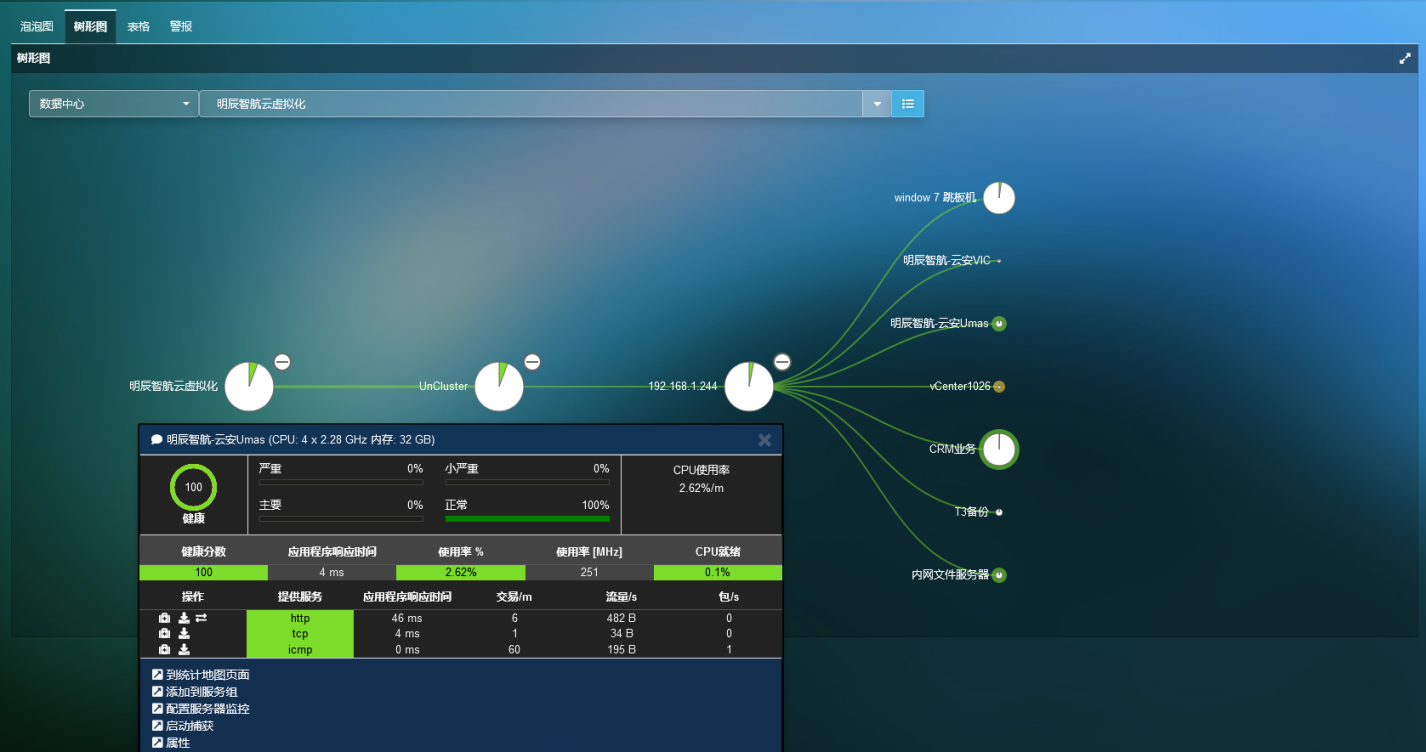This screenshot has height=752, width=1426.
Task: Click the UnCluster pie node
Action: pyautogui.click(x=499, y=387)
